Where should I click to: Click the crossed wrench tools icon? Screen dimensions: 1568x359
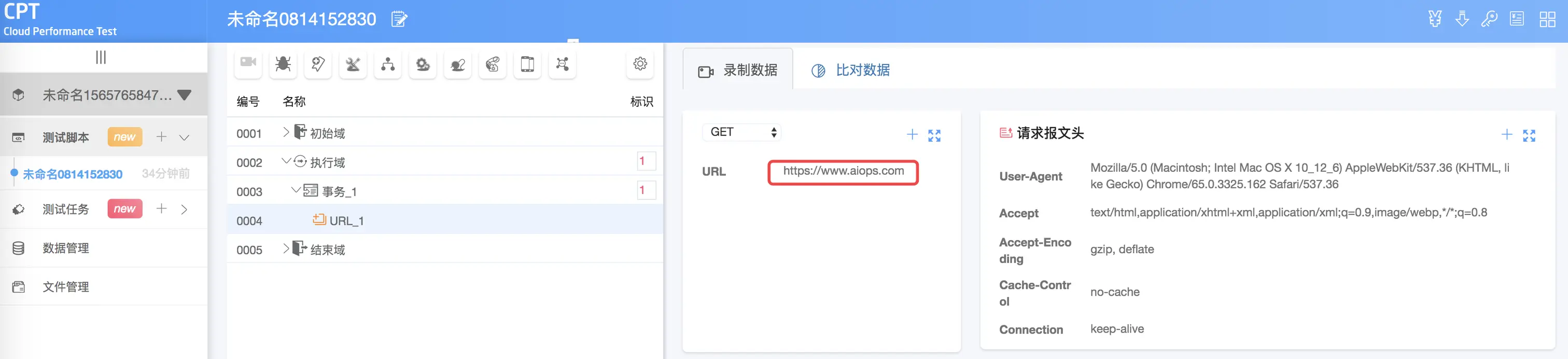(x=353, y=63)
